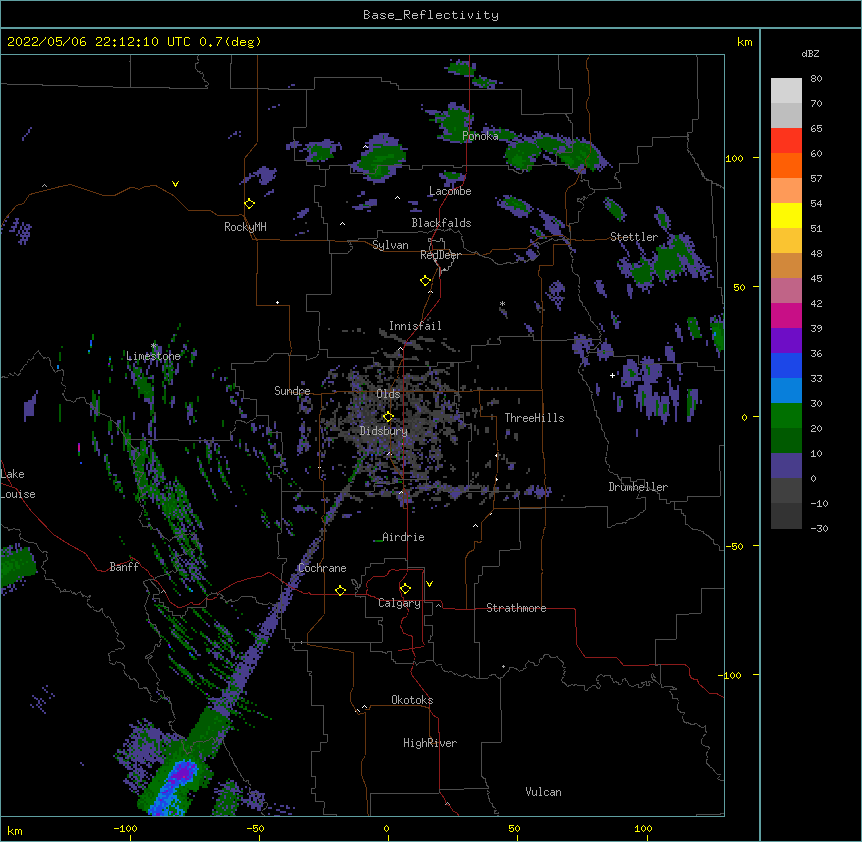Click the RockyMH label
Viewport: 862px width, 842px height.
point(245,227)
